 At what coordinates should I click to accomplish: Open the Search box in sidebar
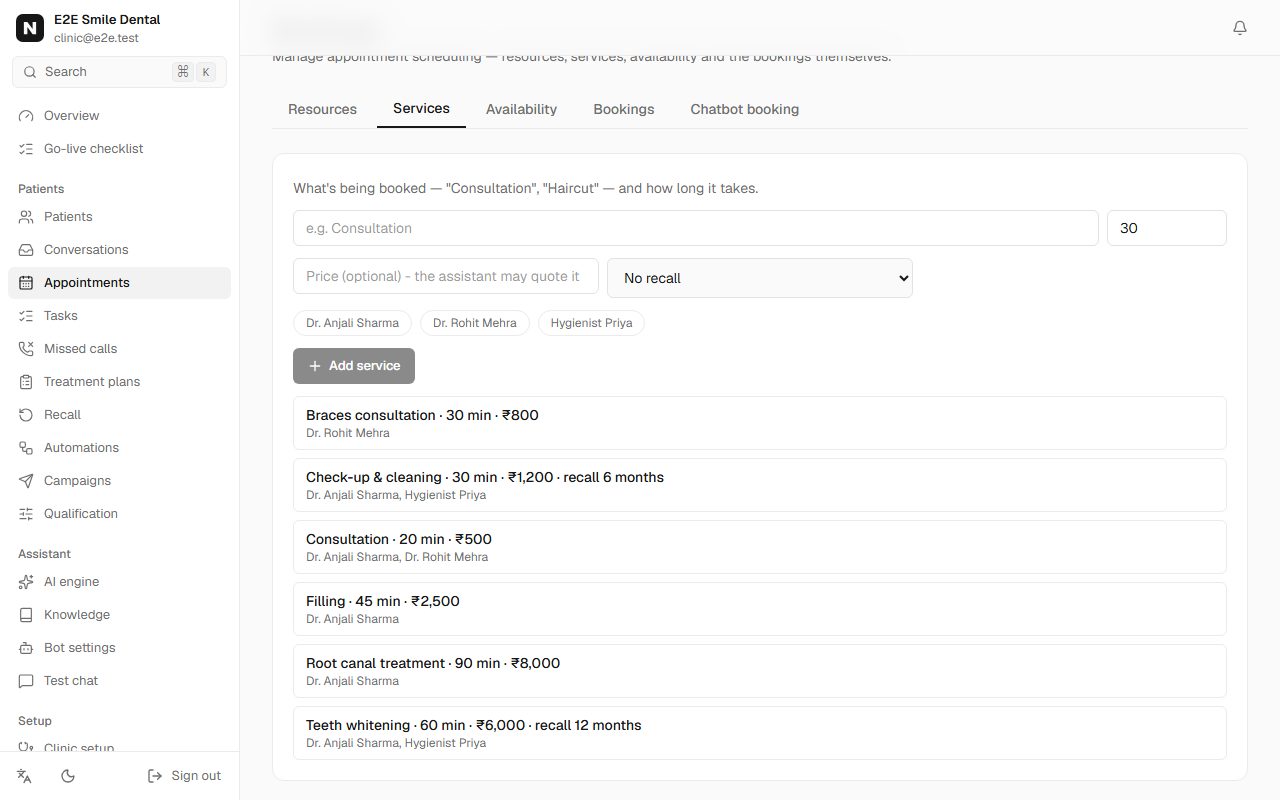119,72
